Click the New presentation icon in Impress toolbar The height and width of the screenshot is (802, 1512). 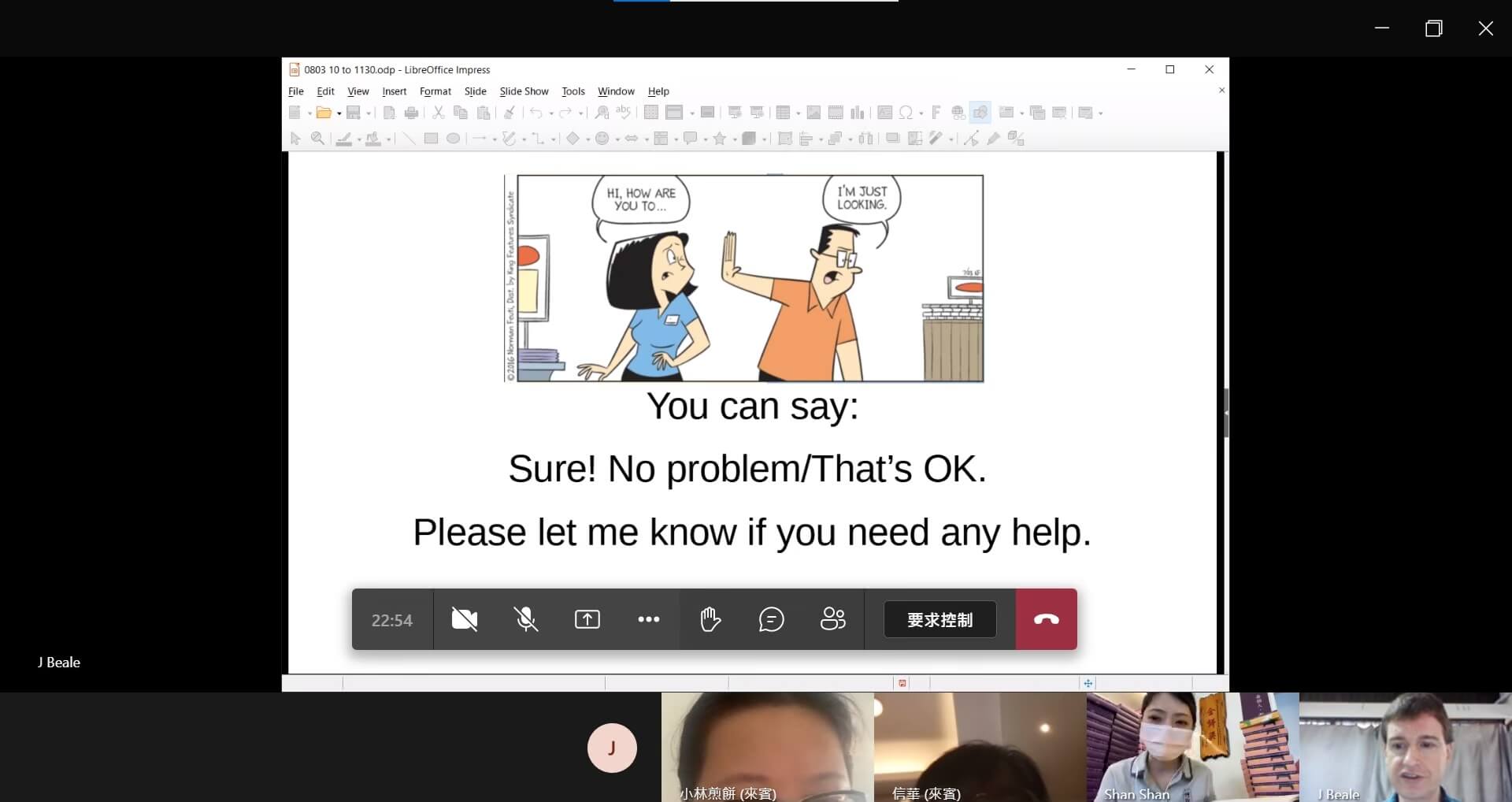(295, 113)
